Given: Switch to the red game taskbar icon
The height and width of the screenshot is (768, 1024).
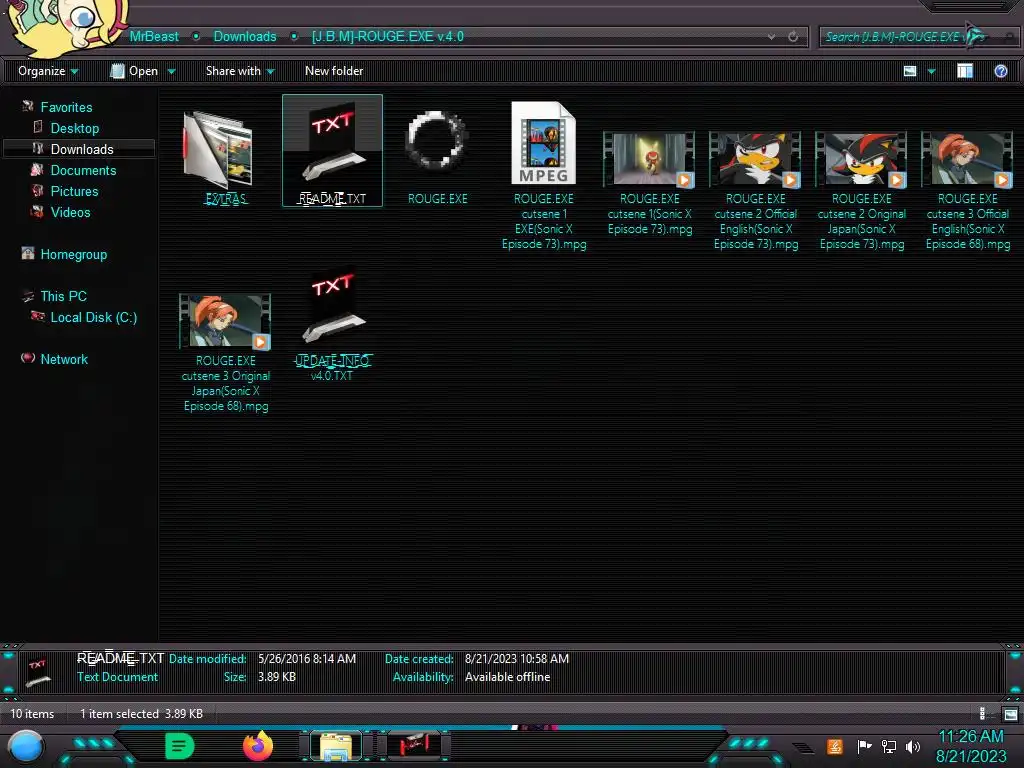Looking at the screenshot, I should coord(414,745).
